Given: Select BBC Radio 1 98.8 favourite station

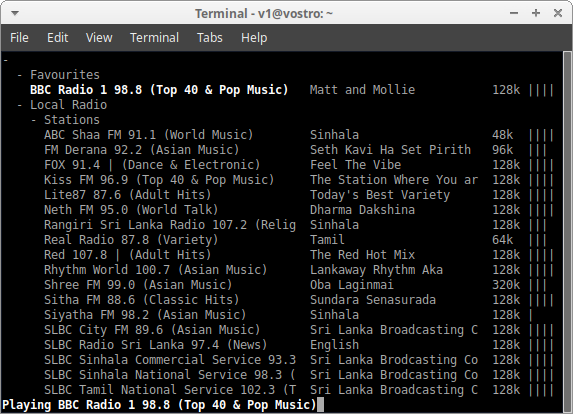Looking at the screenshot, I should point(159,90).
